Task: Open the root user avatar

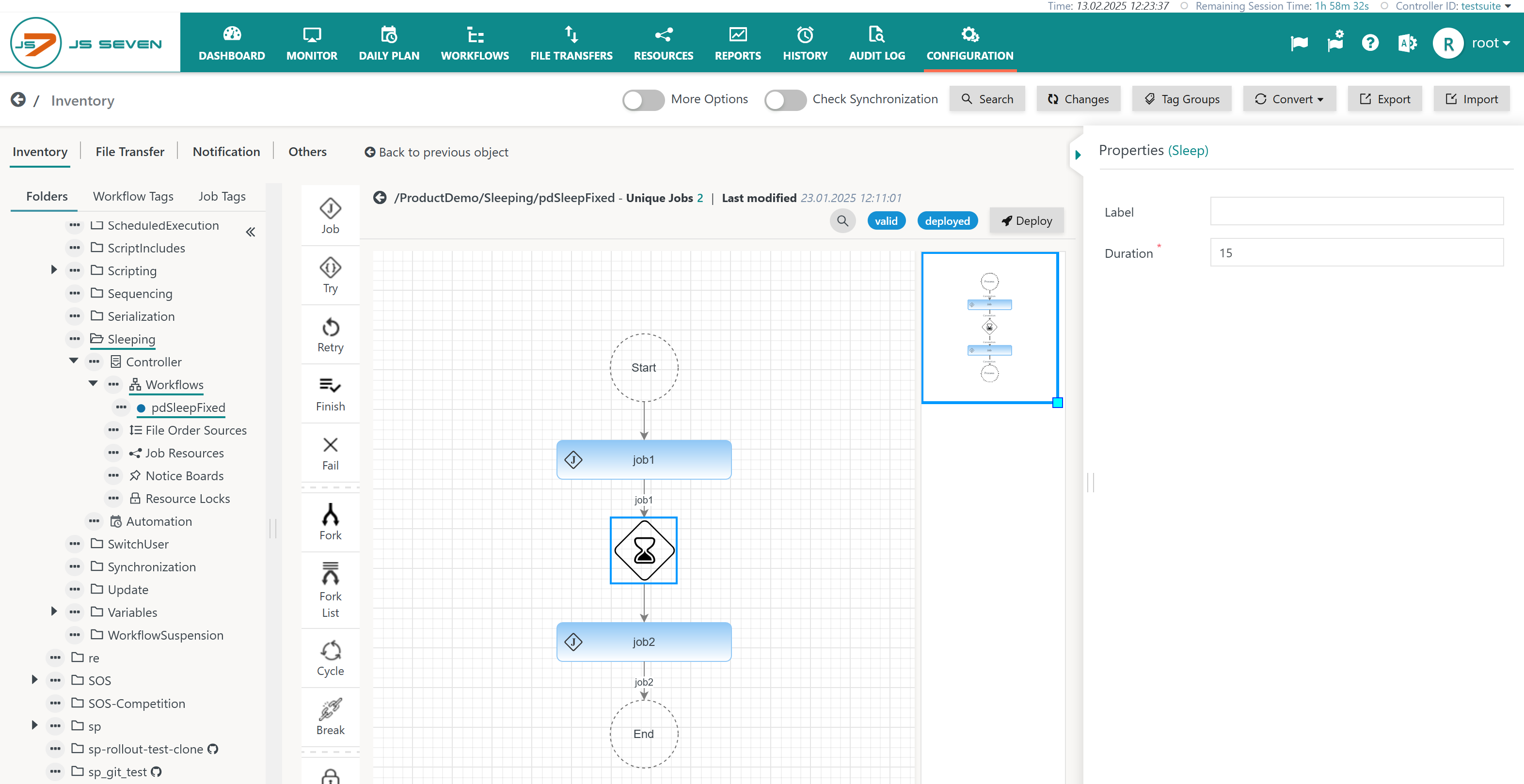Action: (x=1448, y=43)
